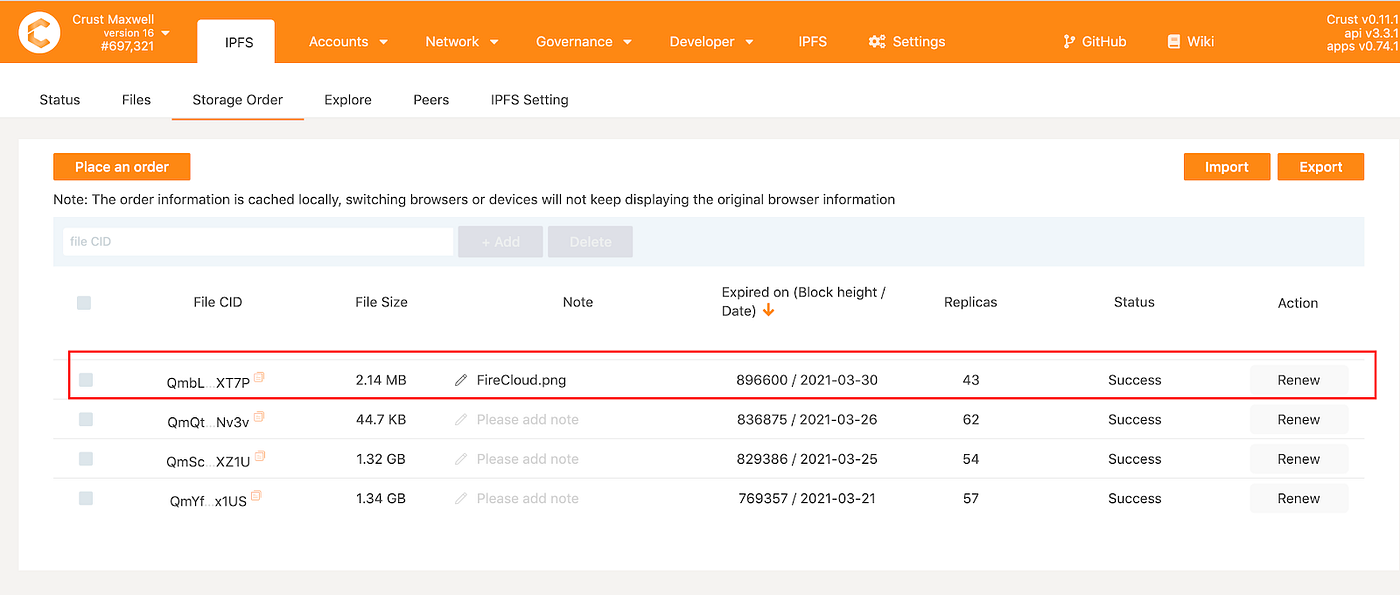Image resolution: width=1400 pixels, height=595 pixels.
Task: Click the File CID column header
Action: pyautogui.click(x=218, y=302)
